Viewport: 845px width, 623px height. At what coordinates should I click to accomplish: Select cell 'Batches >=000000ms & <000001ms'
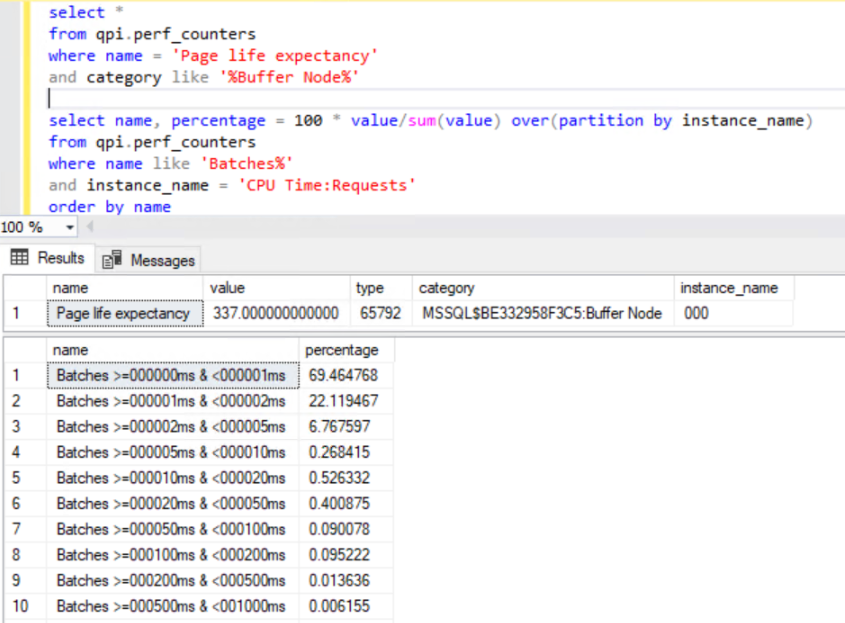173,375
